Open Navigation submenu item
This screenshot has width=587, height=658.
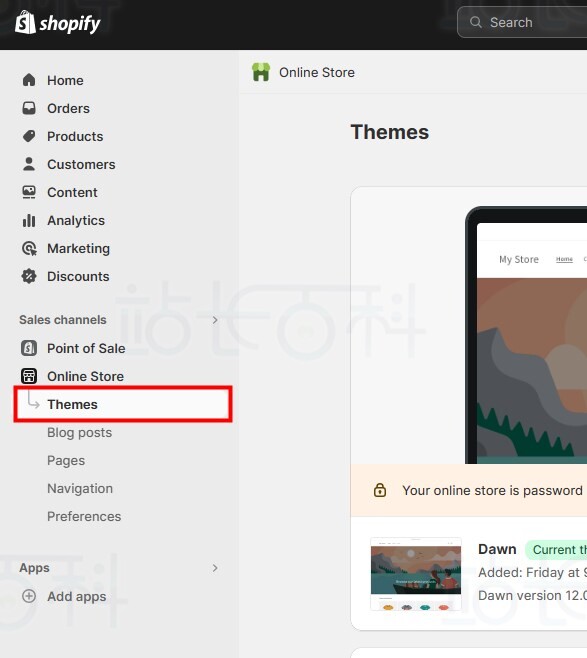pos(80,488)
